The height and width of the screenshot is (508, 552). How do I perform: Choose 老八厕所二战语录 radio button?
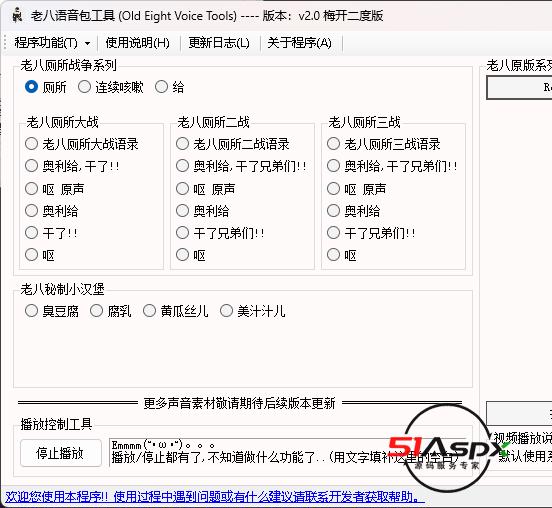pos(232,144)
